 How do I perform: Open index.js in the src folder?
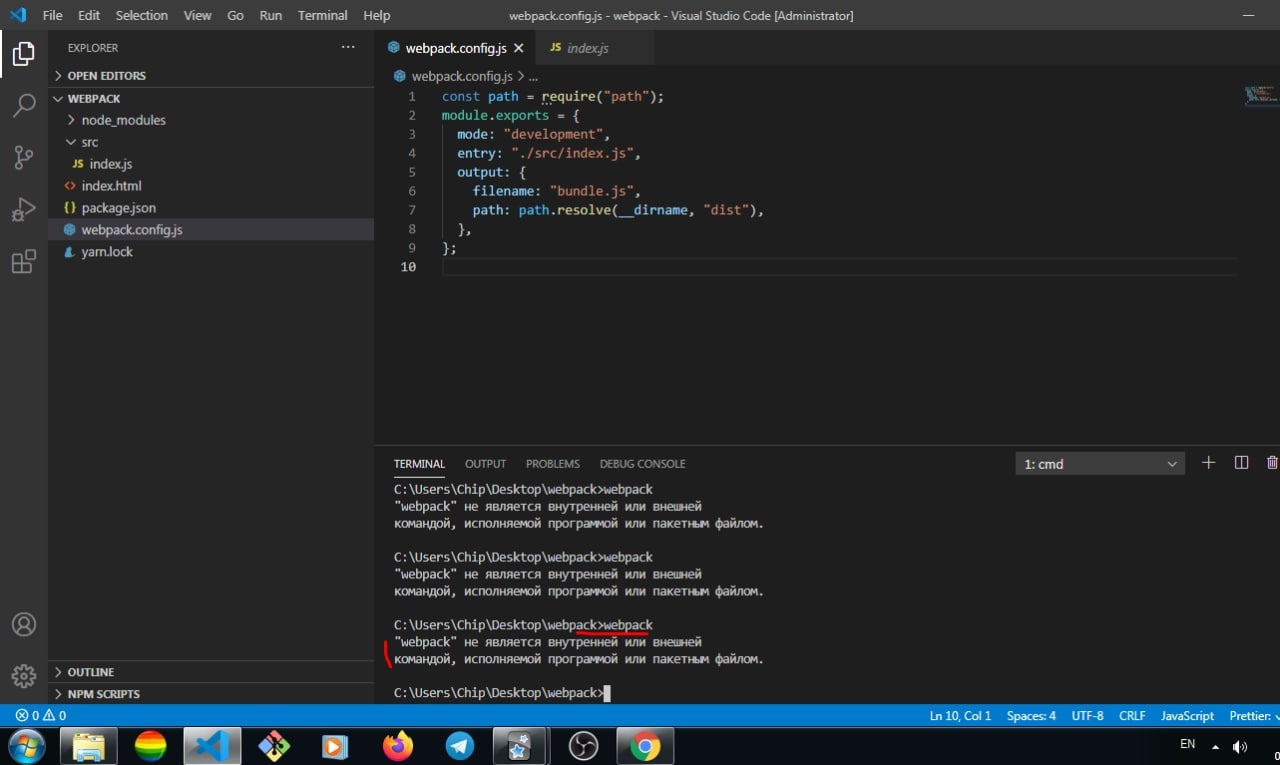pyautogui.click(x=211, y=164)
